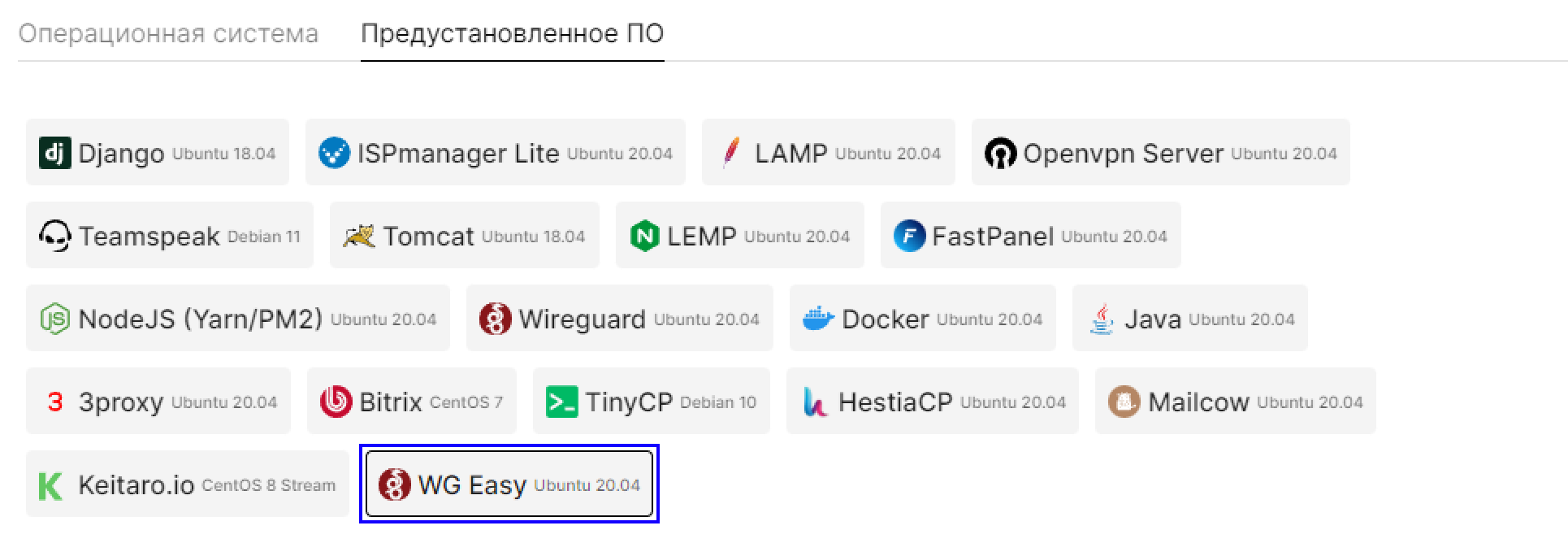Click the Bitrix red spiral icon
Screen dimensions: 1568x543
point(336,402)
